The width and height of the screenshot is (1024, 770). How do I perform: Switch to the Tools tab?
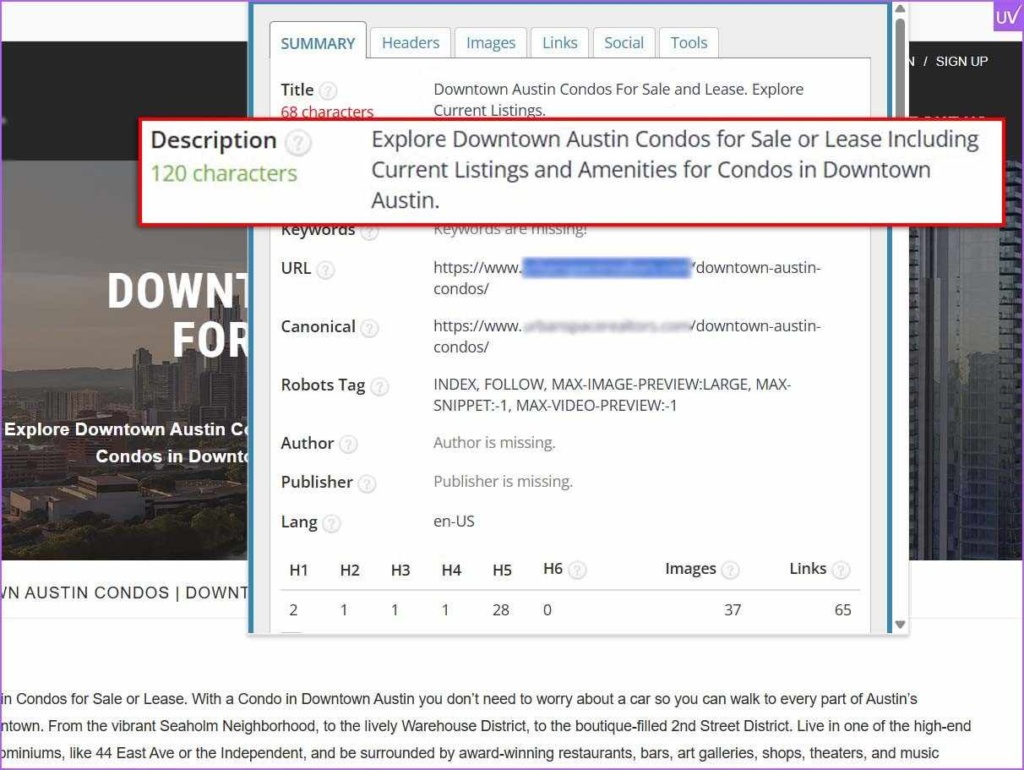pyautogui.click(x=689, y=43)
